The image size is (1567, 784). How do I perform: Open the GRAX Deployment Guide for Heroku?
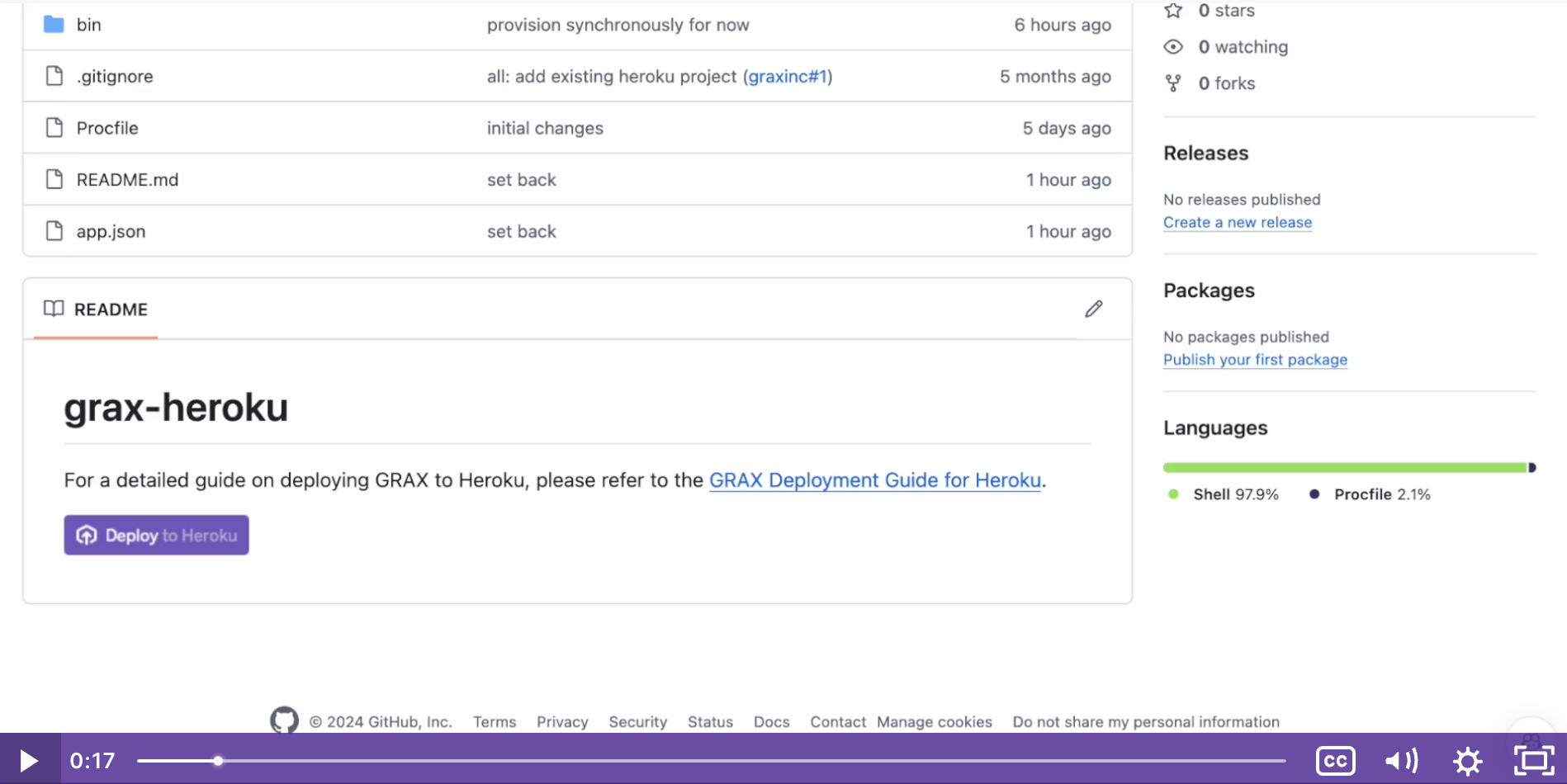pos(874,479)
